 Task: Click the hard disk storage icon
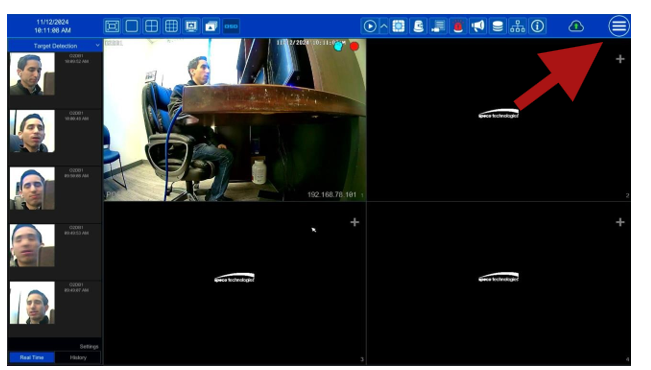(x=497, y=26)
